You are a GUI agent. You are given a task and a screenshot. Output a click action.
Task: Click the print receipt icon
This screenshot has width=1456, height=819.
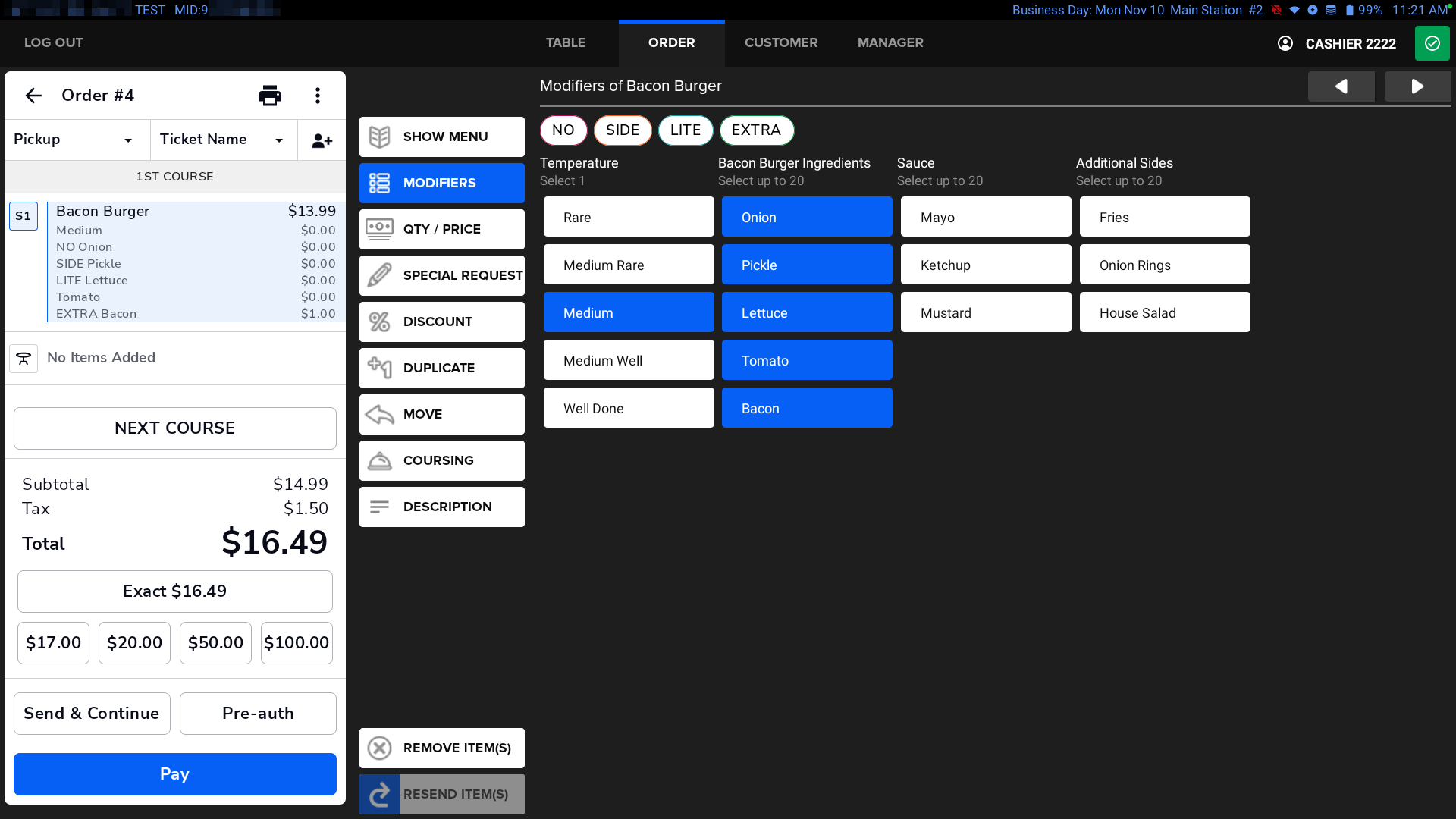point(270,96)
